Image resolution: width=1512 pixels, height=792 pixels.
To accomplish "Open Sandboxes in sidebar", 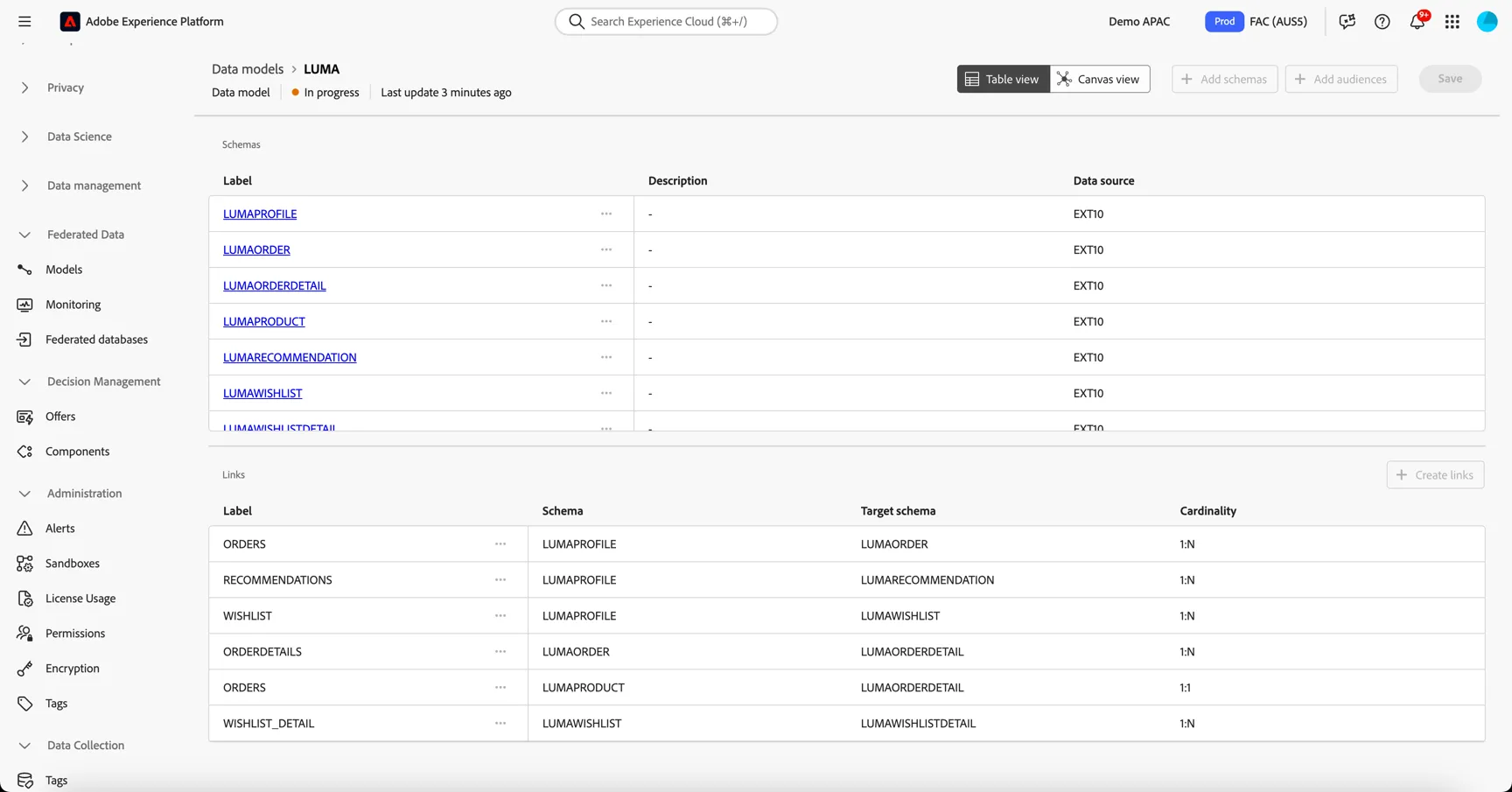I will tap(73, 564).
